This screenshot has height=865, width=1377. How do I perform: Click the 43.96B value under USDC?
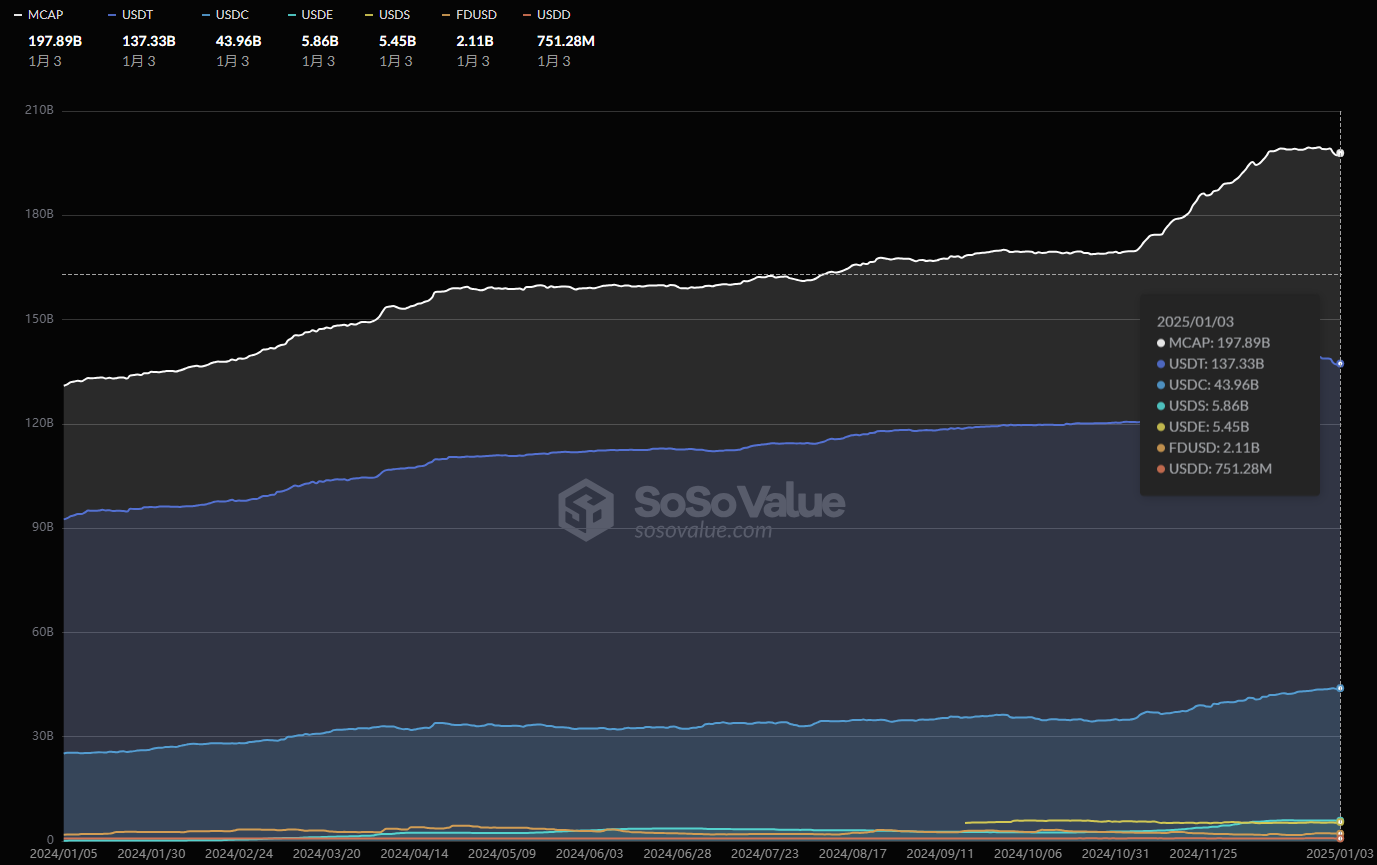[x=239, y=41]
